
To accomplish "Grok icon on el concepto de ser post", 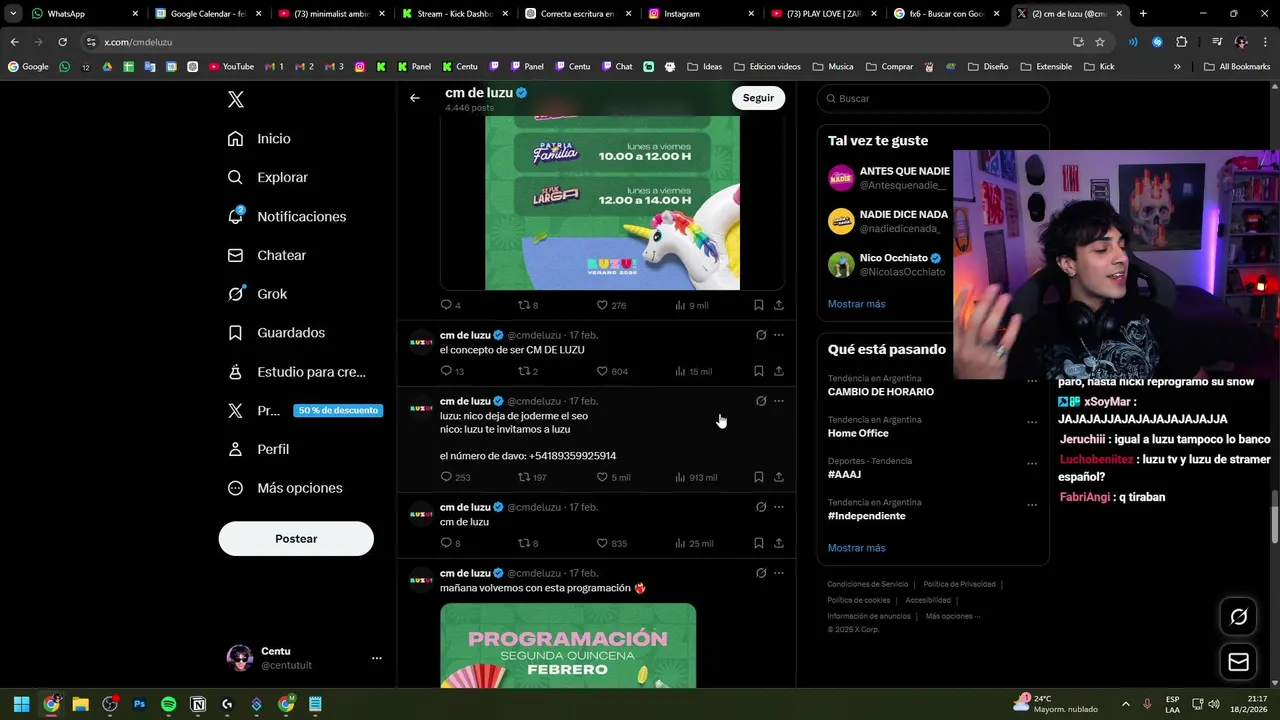I will click(761, 335).
